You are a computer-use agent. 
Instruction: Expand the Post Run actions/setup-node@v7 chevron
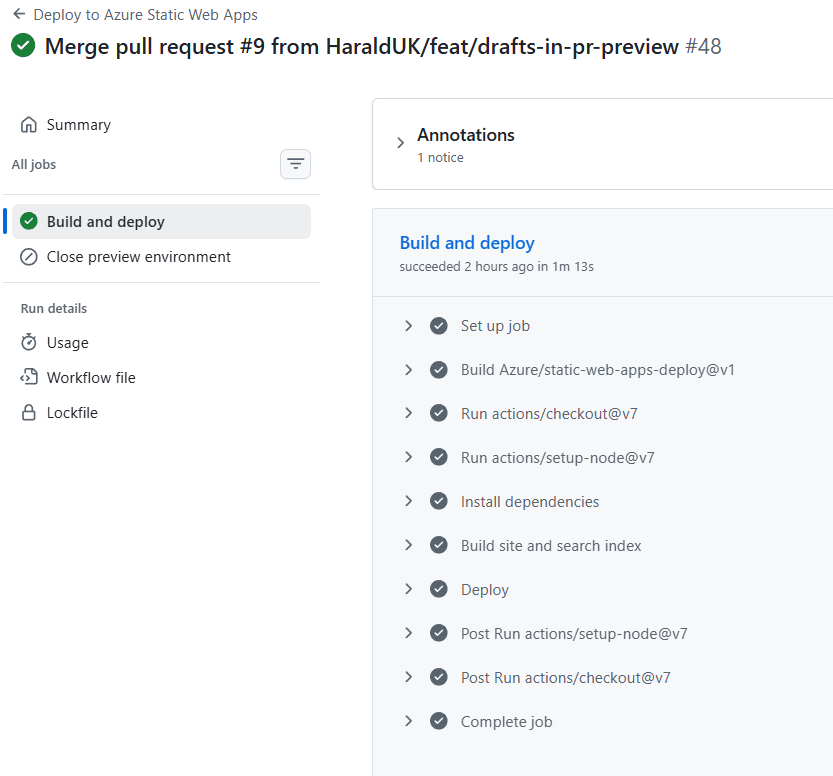point(408,633)
